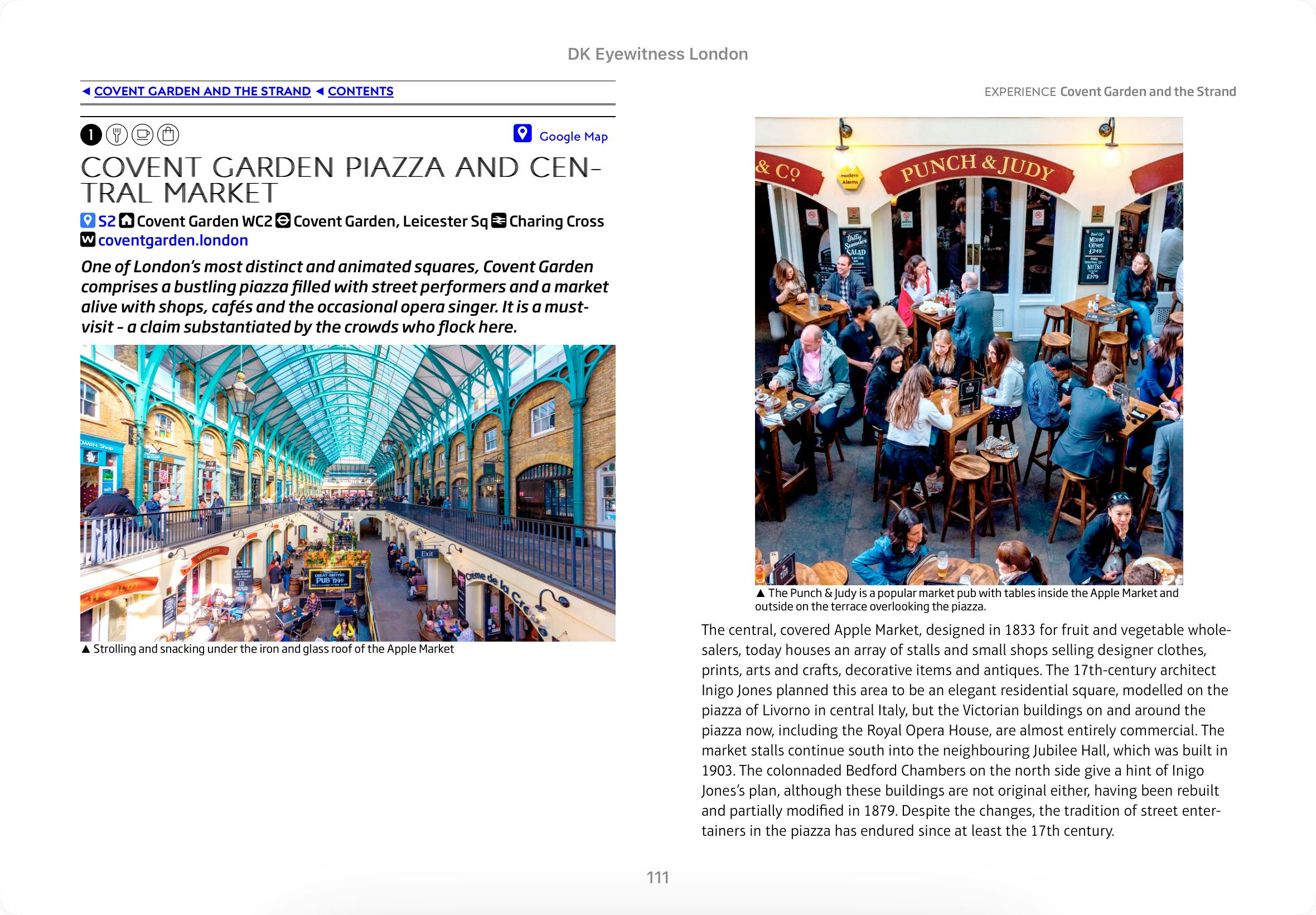The image size is (1316, 915).
Task: Click the map pin icon beside S2
Action: [87, 221]
